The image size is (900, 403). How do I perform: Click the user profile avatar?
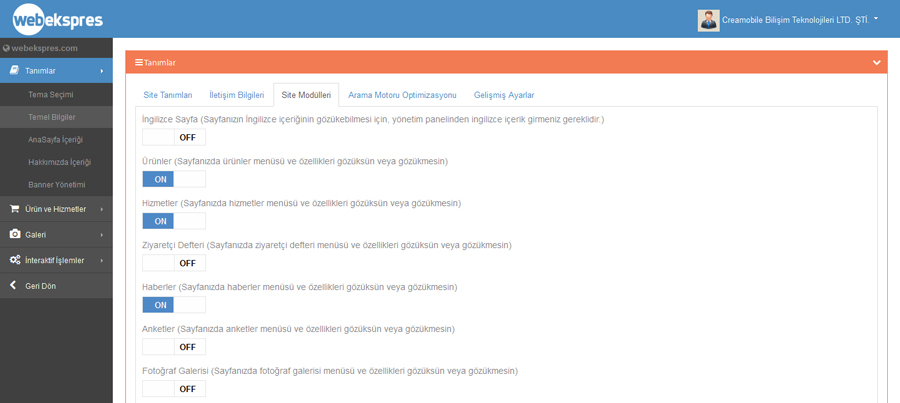click(x=708, y=20)
